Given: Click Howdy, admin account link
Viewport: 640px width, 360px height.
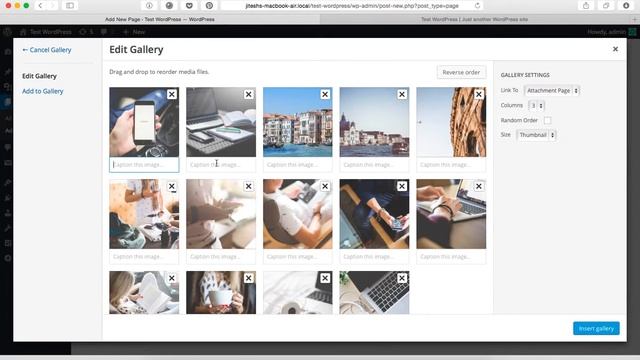Looking at the screenshot, I should pyautogui.click(x=611, y=31).
